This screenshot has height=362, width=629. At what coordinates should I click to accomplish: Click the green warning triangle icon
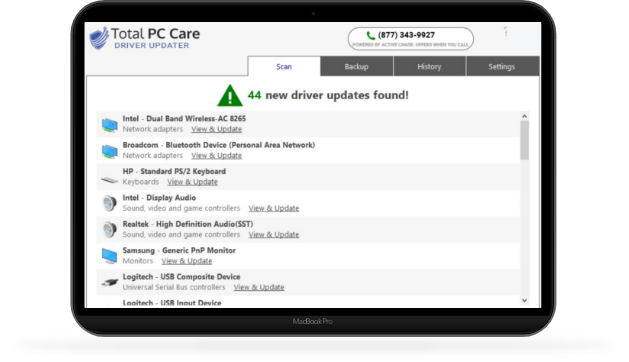point(230,96)
